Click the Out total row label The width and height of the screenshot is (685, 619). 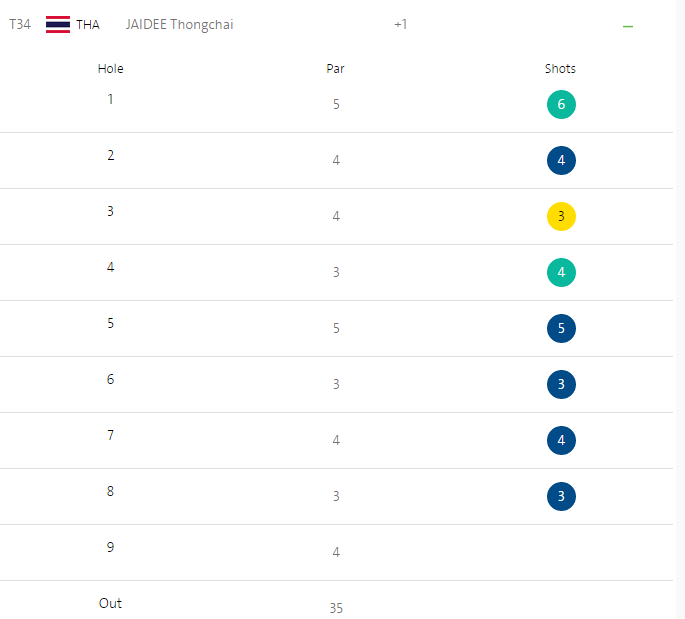point(110,603)
